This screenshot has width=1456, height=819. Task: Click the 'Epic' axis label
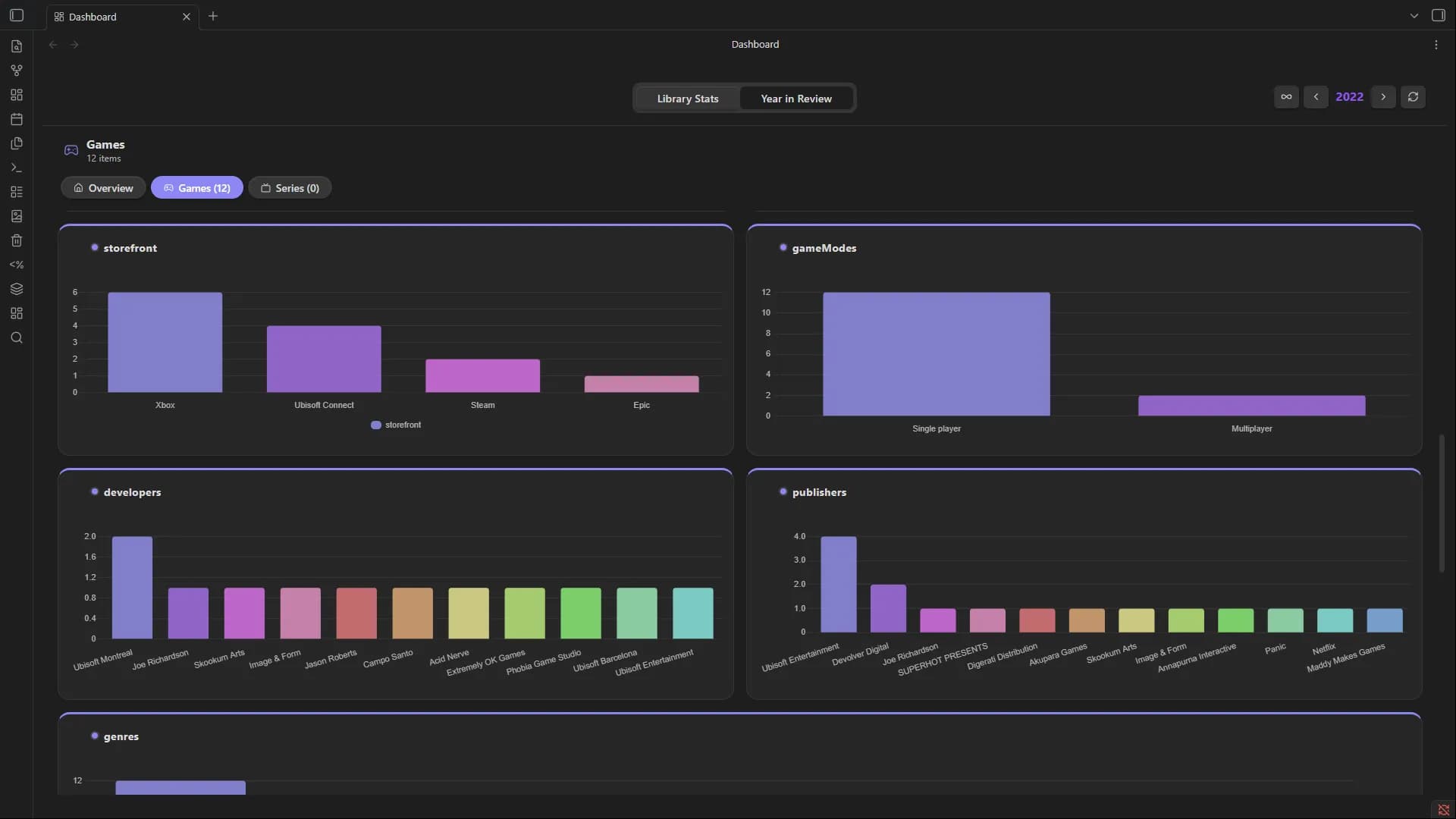click(642, 406)
